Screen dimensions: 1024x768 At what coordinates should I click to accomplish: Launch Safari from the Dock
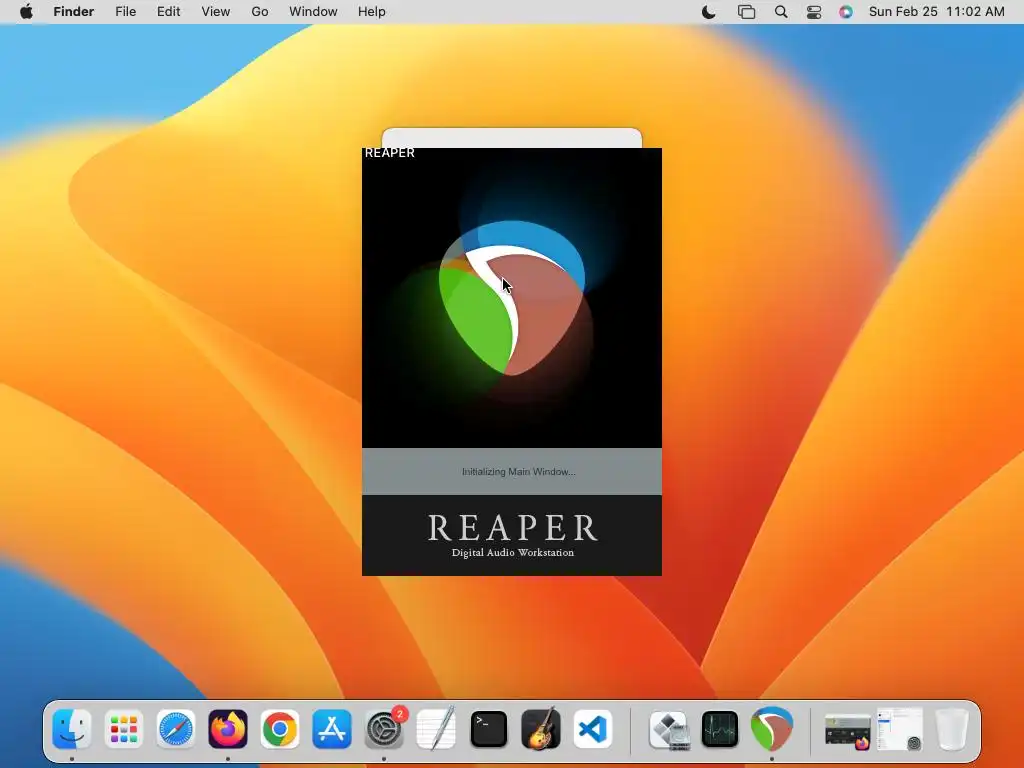pos(176,729)
